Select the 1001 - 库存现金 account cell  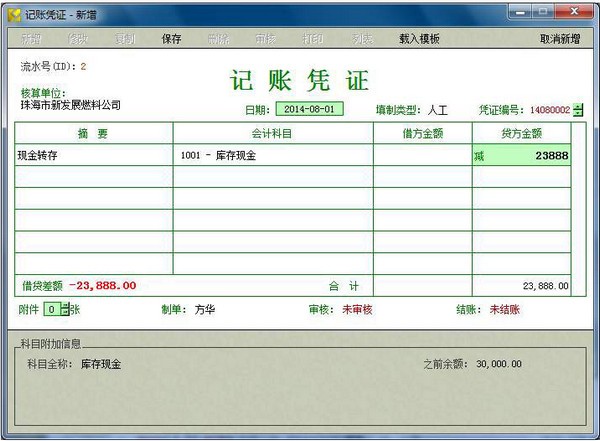(273, 156)
